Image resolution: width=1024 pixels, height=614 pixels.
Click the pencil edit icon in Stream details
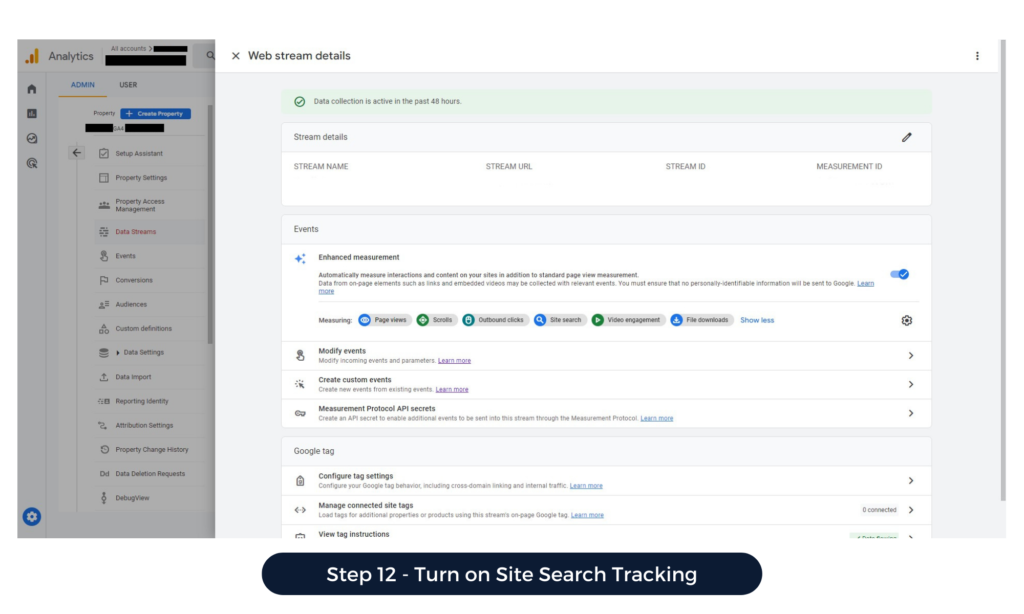pos(906,137)
